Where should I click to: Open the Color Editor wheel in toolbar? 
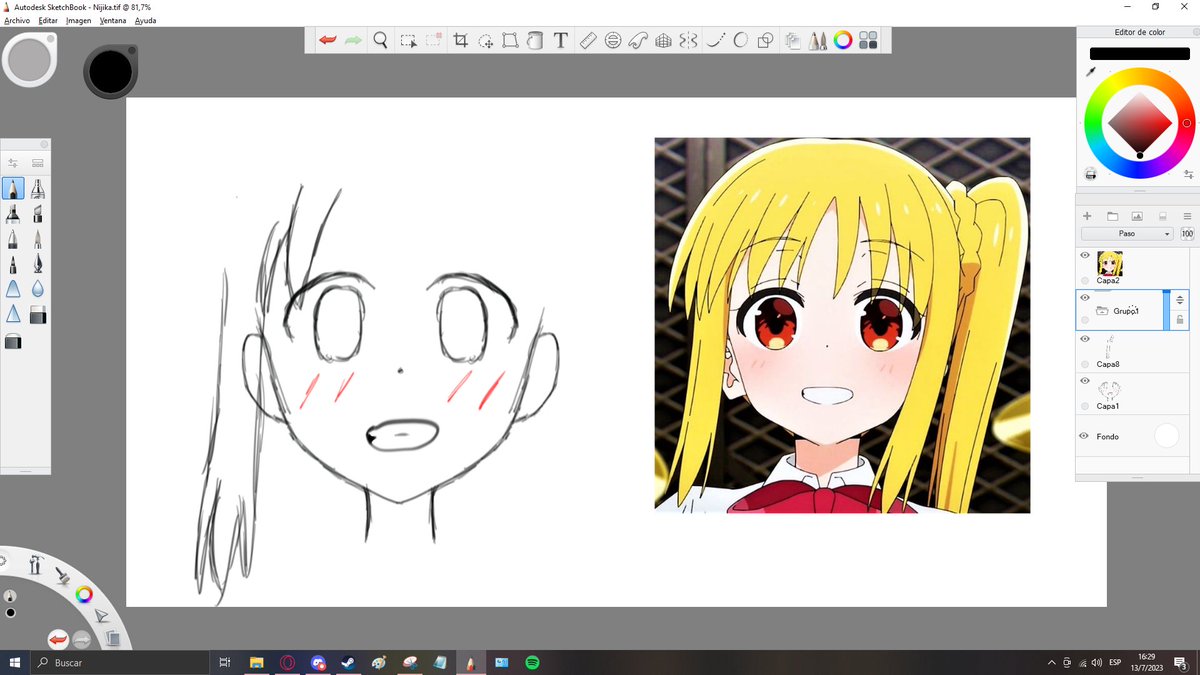click(843, 40)
